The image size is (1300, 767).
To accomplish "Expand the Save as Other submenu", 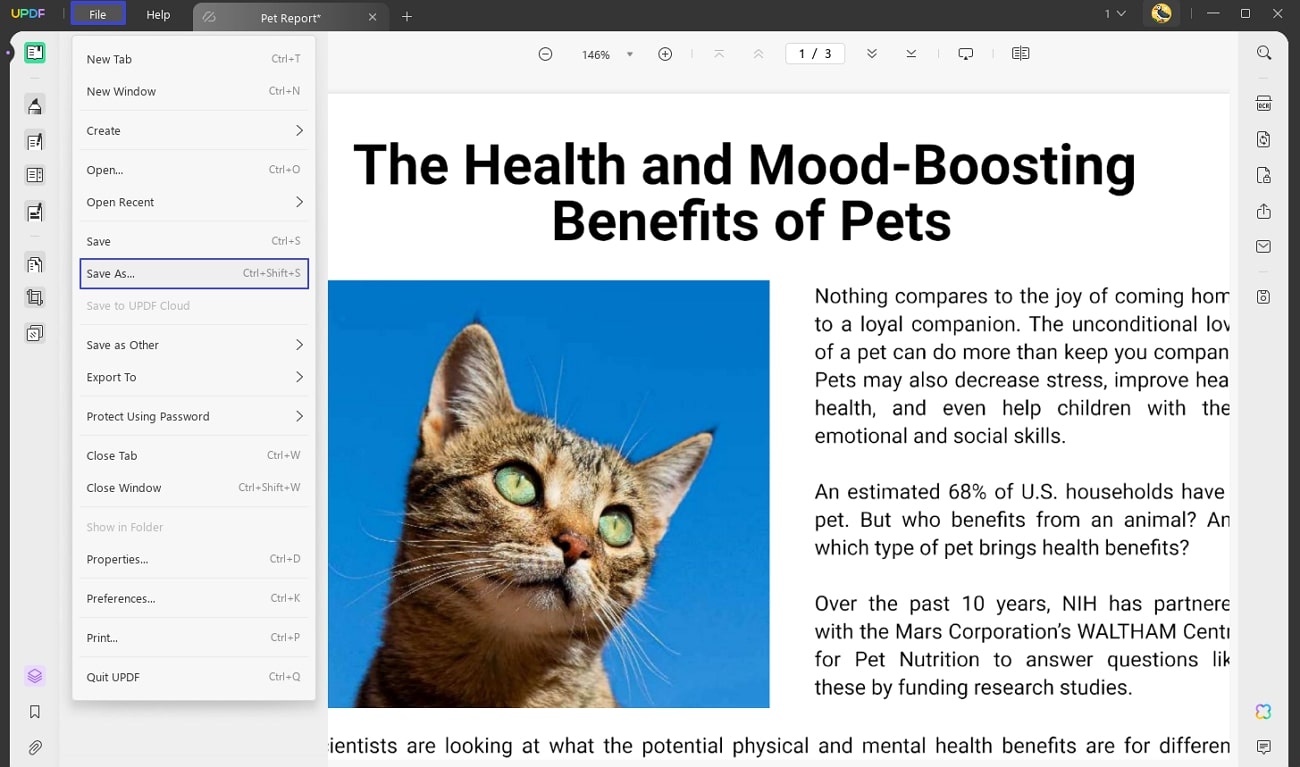I will pyautogui.click(x=194, y=344).
